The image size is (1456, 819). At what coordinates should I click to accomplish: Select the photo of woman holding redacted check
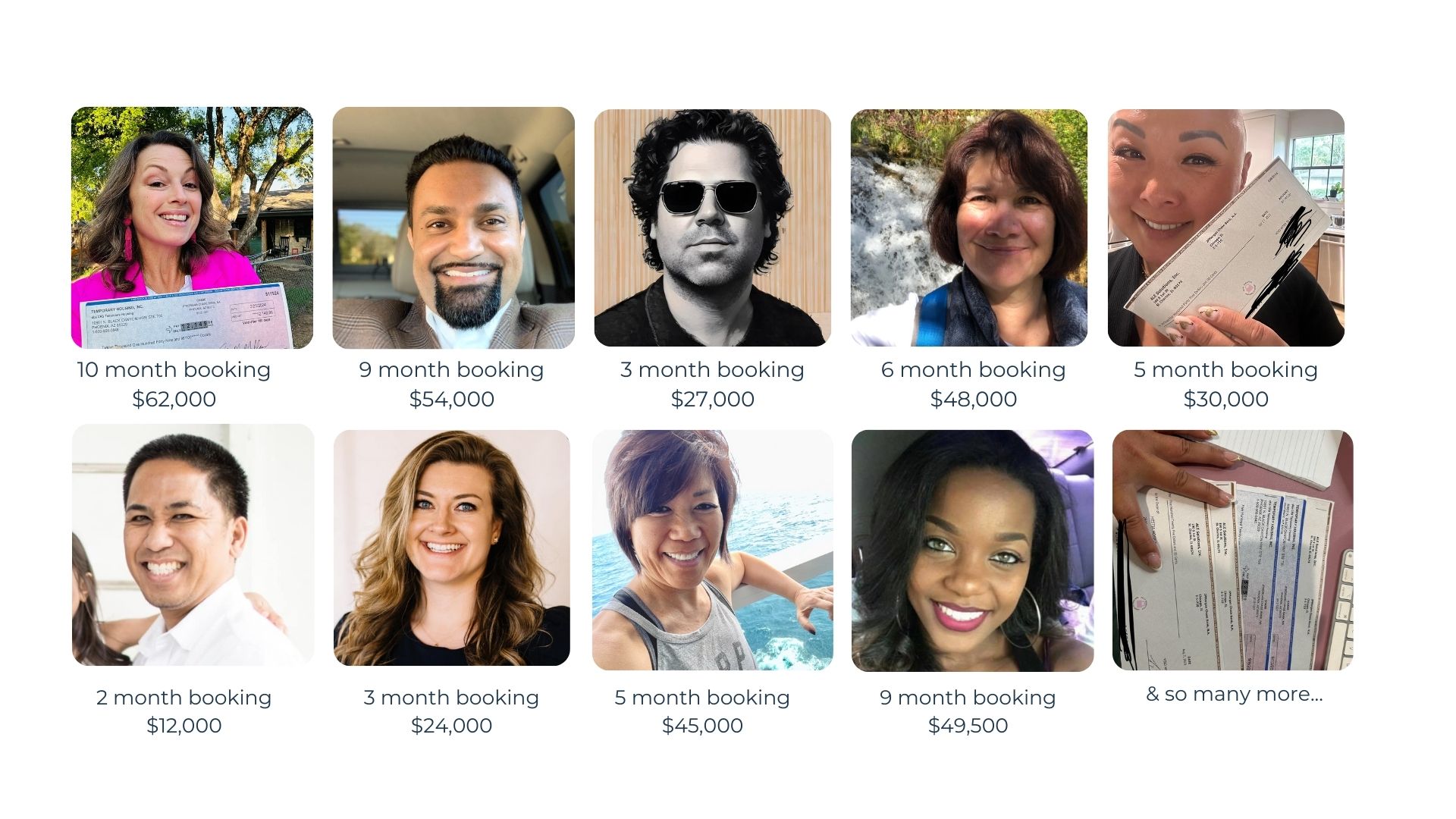coord(1226,227)
